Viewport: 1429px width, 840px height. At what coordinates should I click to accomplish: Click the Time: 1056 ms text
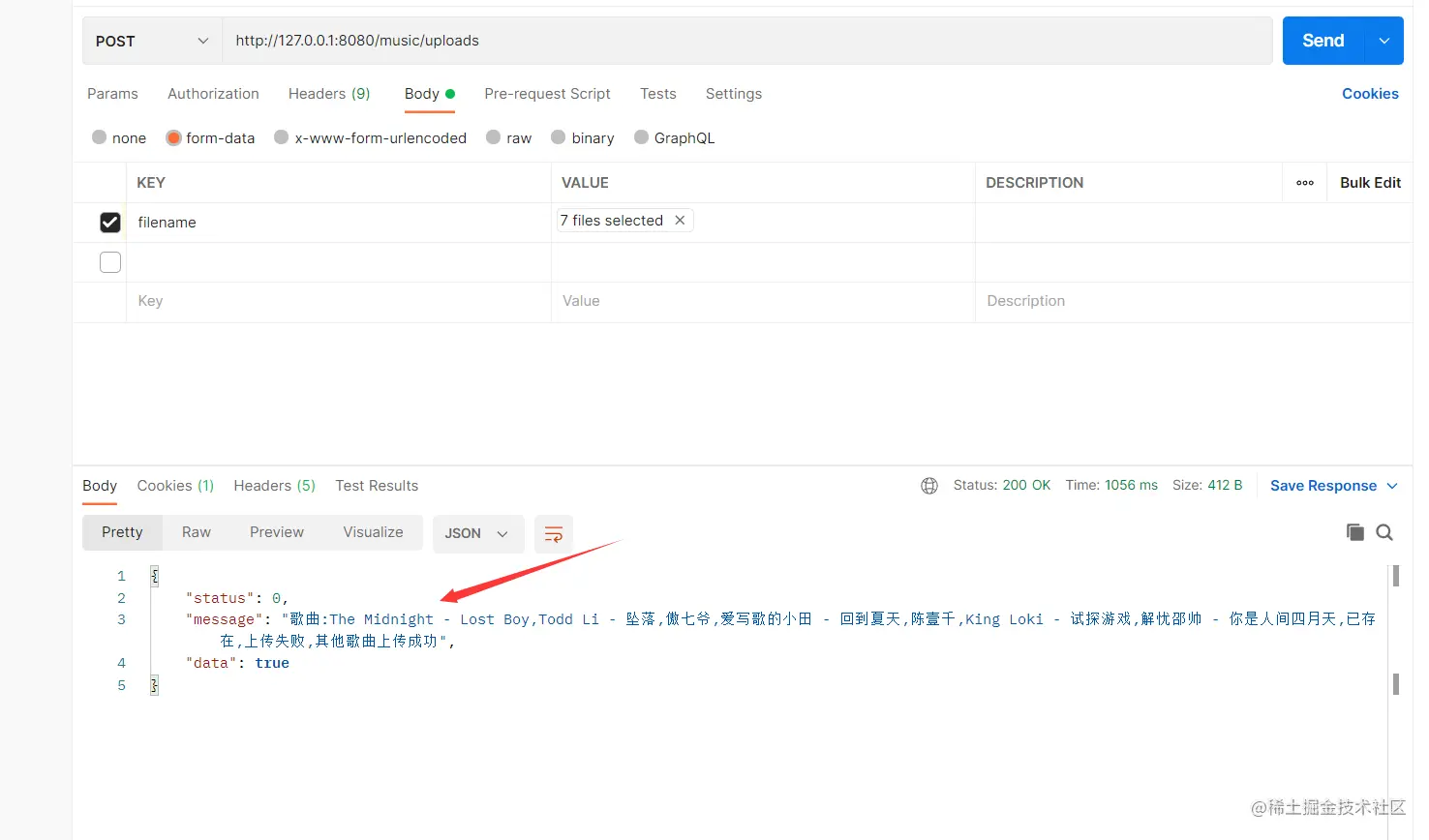[1111, 485]
